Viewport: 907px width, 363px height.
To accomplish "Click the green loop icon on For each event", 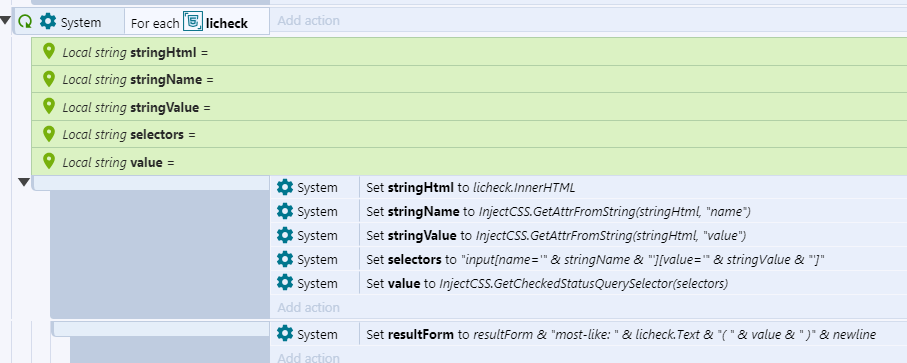I will click(25, 22).
